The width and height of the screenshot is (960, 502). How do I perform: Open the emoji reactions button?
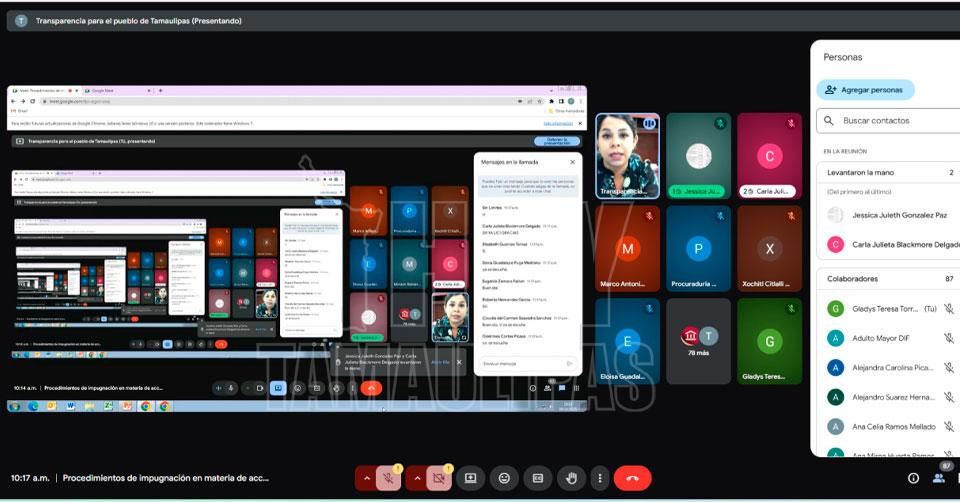point(504,478)
